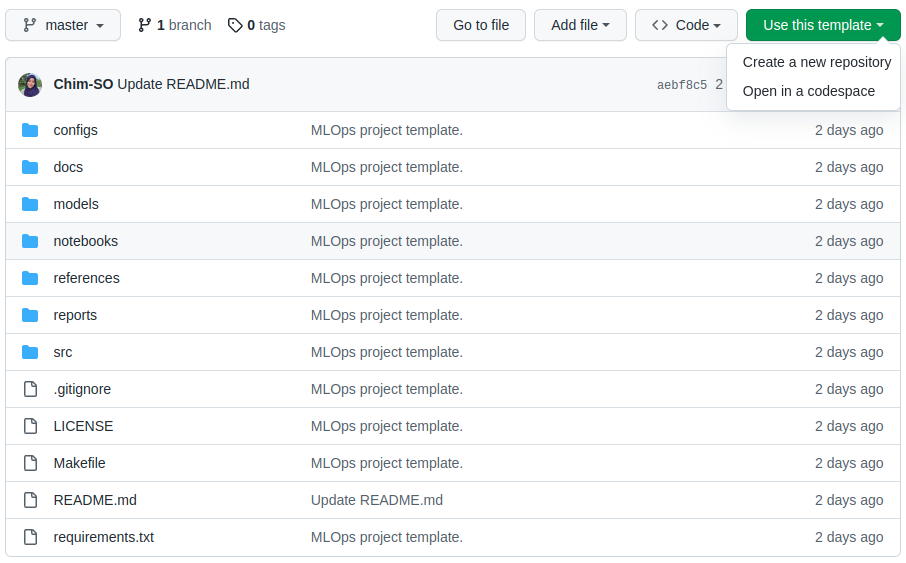Collapse the Use this template dropdown

823,25
